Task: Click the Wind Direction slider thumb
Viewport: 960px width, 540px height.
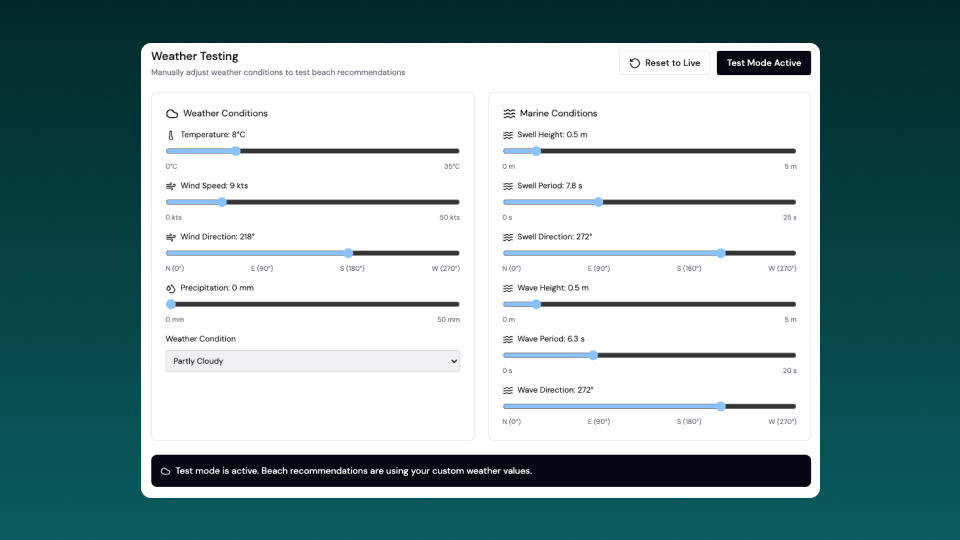Action: click(348, 253)
